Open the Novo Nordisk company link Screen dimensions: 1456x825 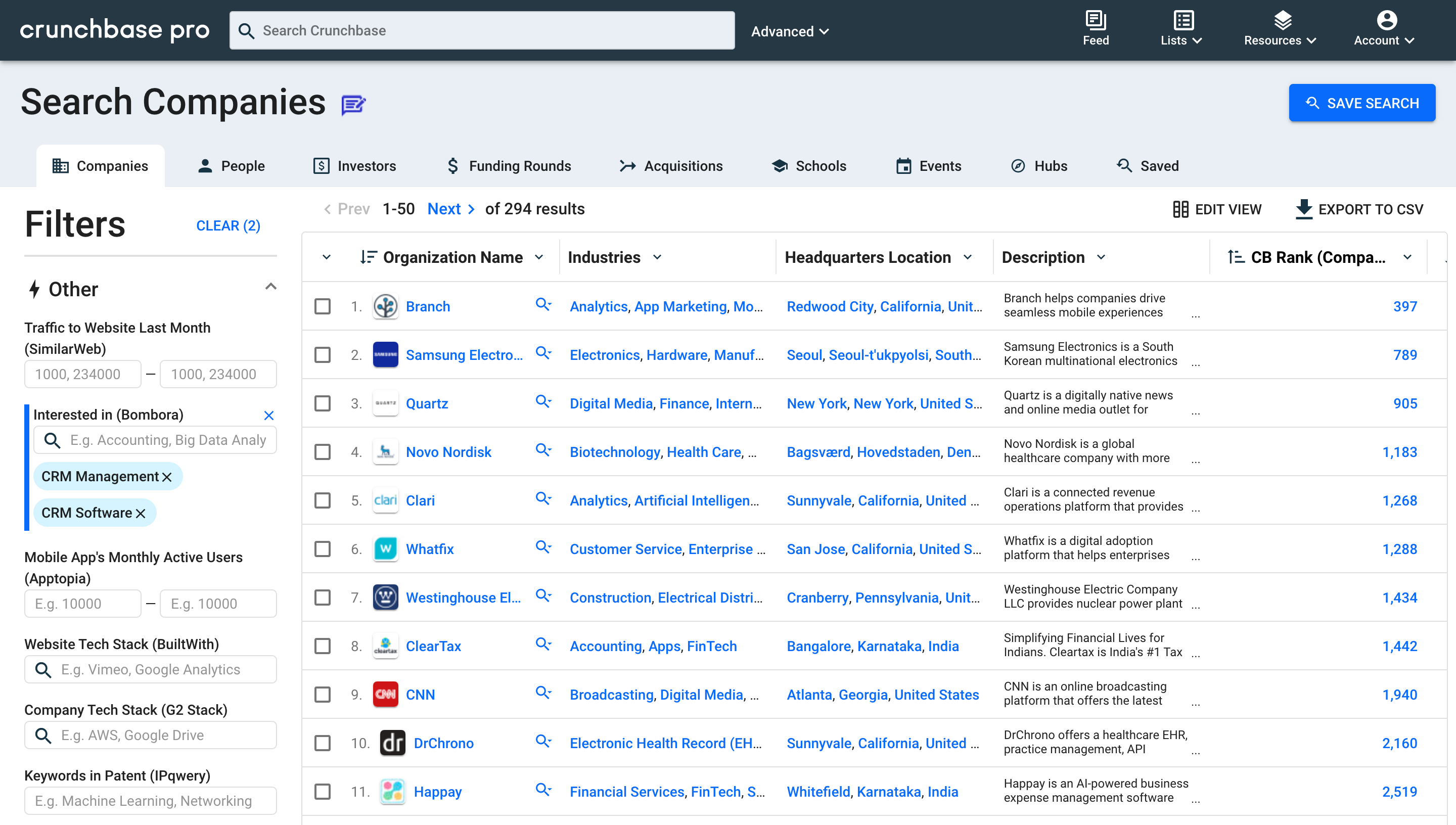click(x=448, y=451)
